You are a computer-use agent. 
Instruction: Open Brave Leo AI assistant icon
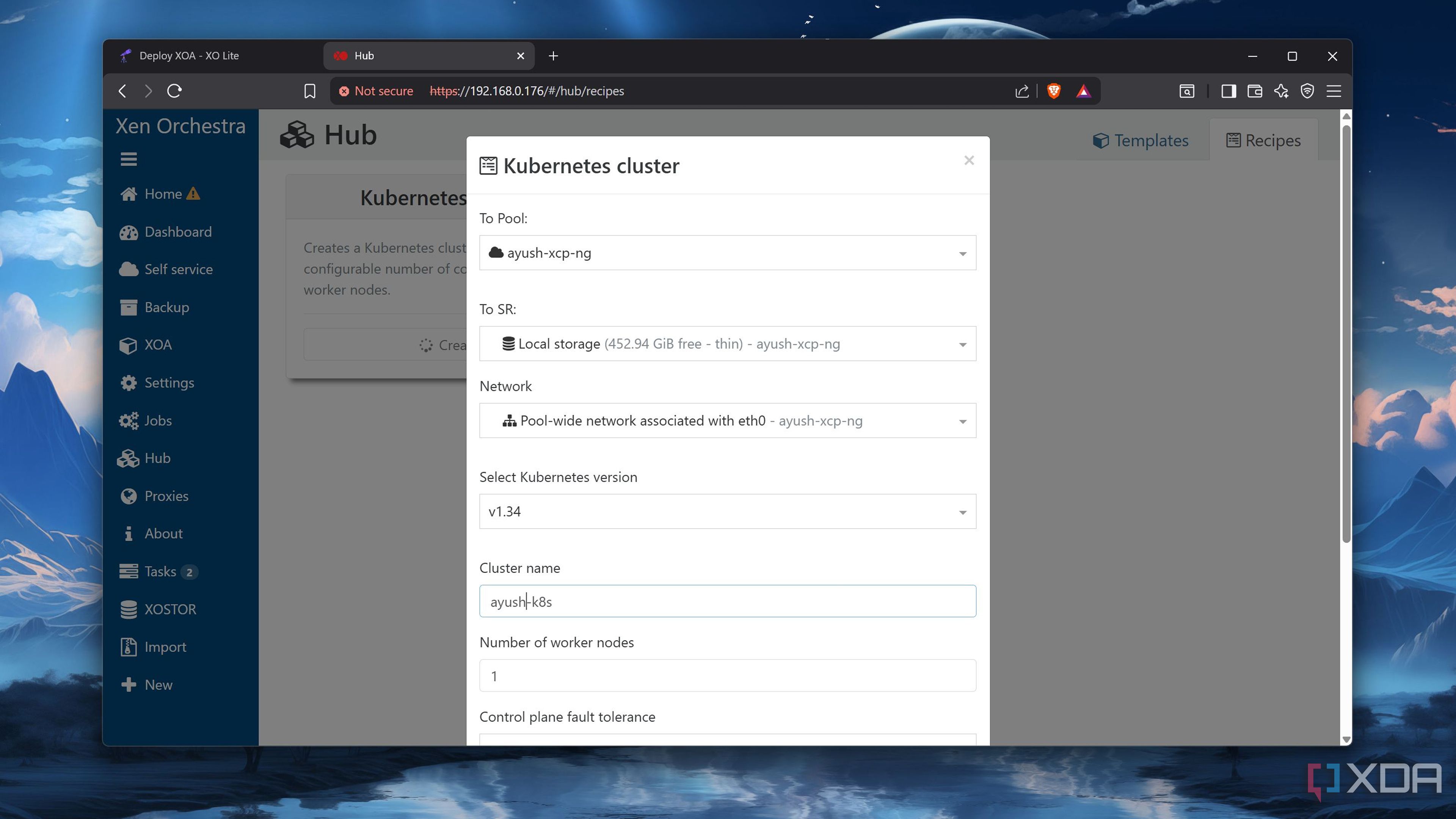click(1281, 91)
